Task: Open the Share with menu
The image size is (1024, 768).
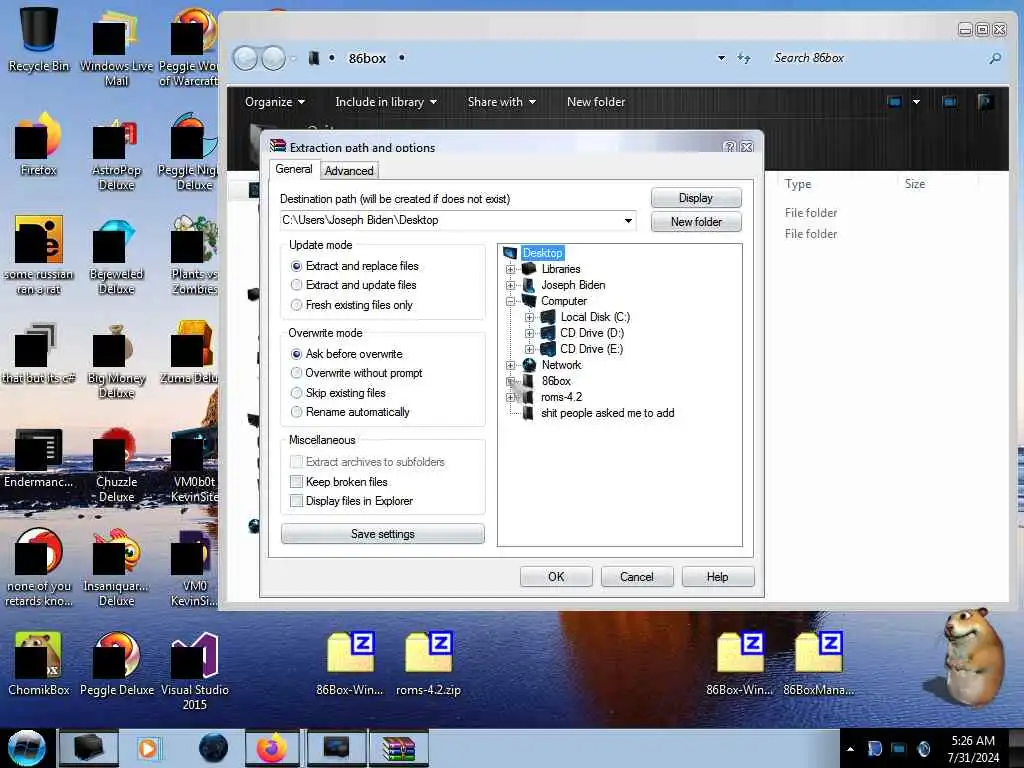Action: pos(502,102)
